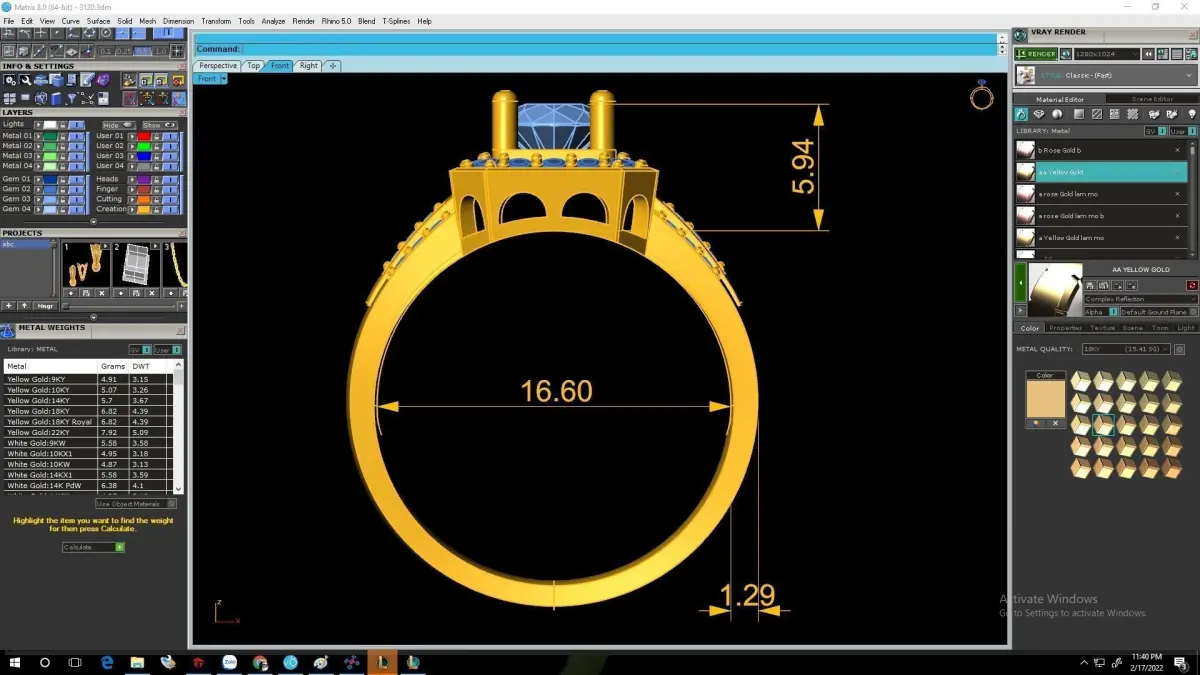Toggle the Alpha option
1200x675 pixels.
pos(1101,312)
